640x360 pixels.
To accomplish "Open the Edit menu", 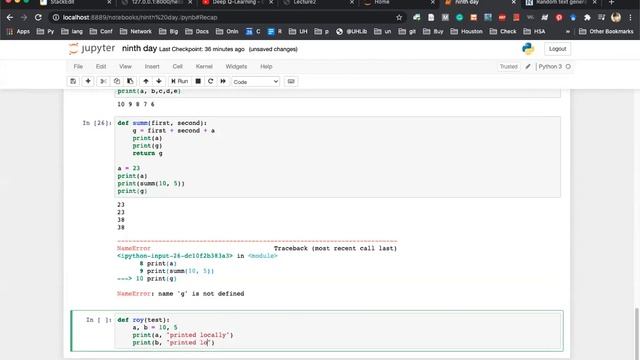I will 101,67.
